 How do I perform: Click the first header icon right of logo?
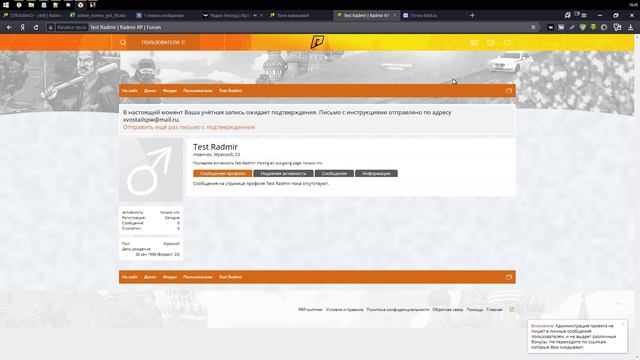(x=474, y=42)
